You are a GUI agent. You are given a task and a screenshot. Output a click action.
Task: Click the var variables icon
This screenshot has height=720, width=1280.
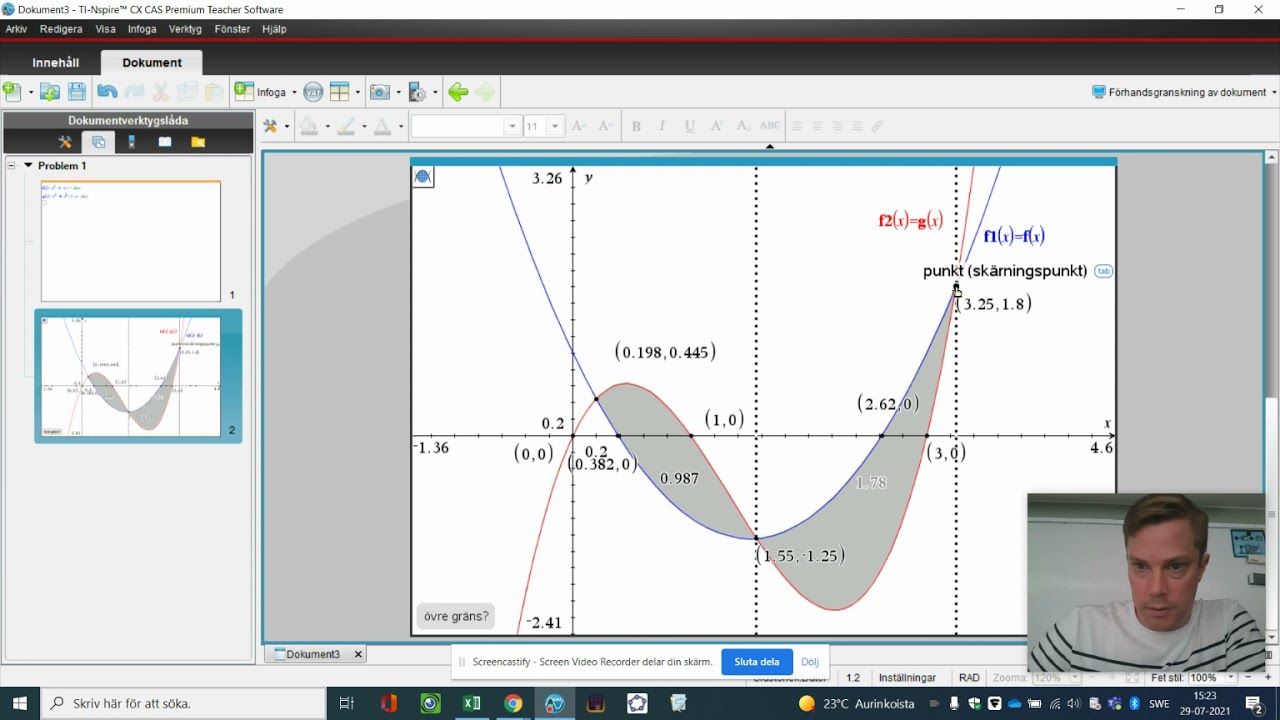coord(313,92)
